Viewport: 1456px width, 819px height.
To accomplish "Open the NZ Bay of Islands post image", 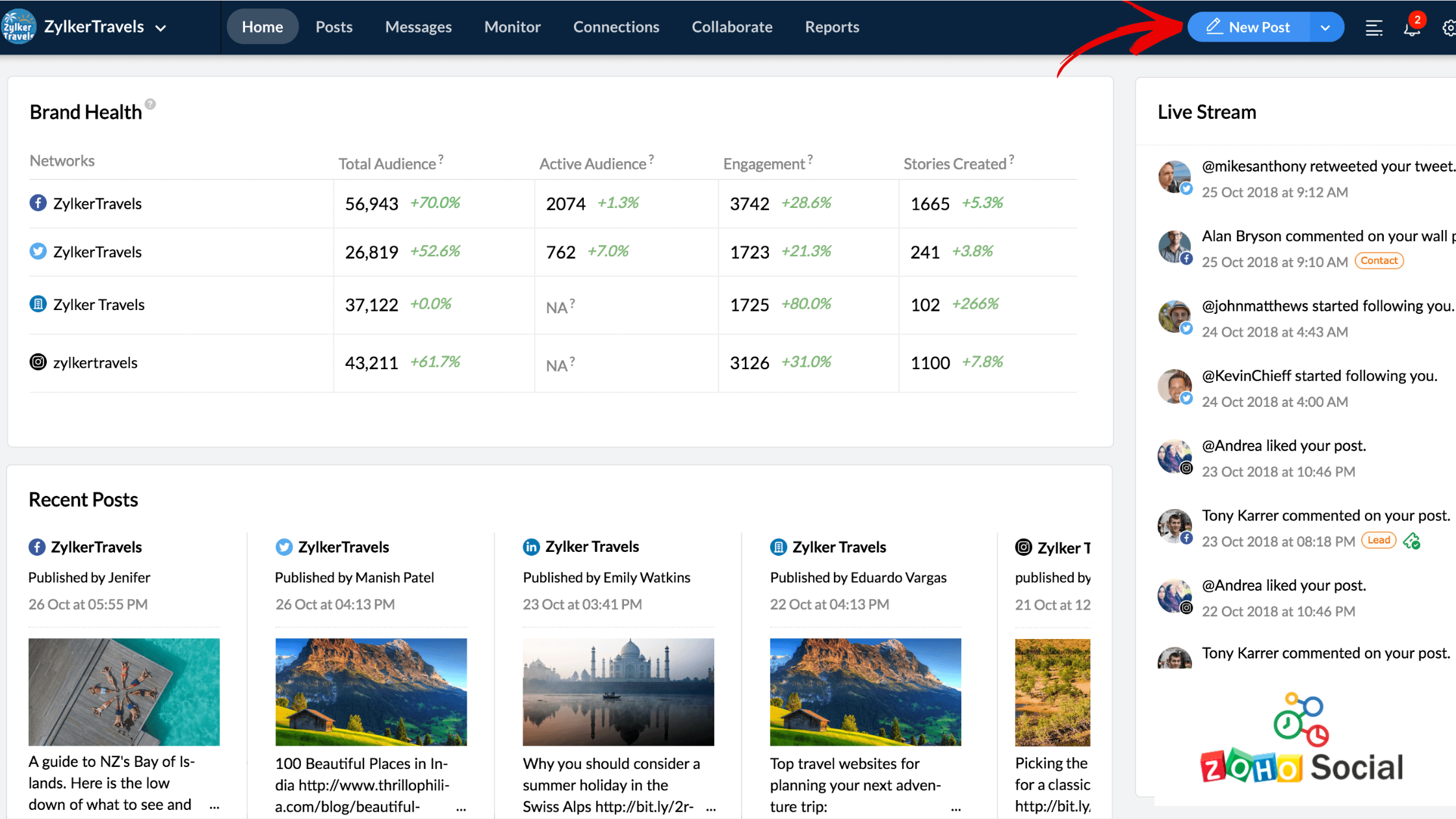I will click(124, 692).
